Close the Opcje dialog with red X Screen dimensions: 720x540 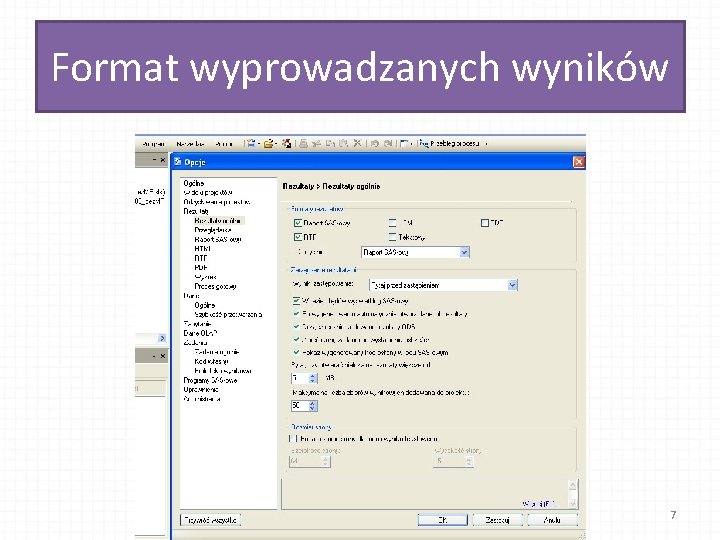point(579,162)
